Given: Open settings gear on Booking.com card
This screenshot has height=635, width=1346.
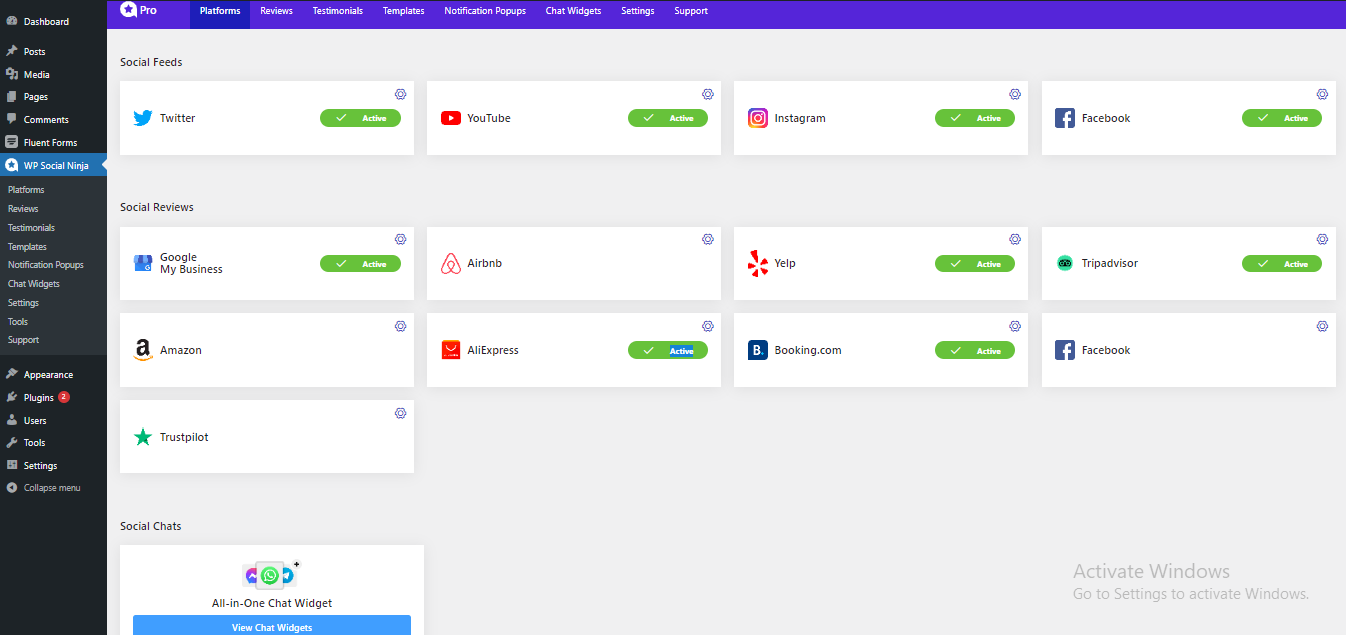Looking at the screenshot, I should (1014, 326).
